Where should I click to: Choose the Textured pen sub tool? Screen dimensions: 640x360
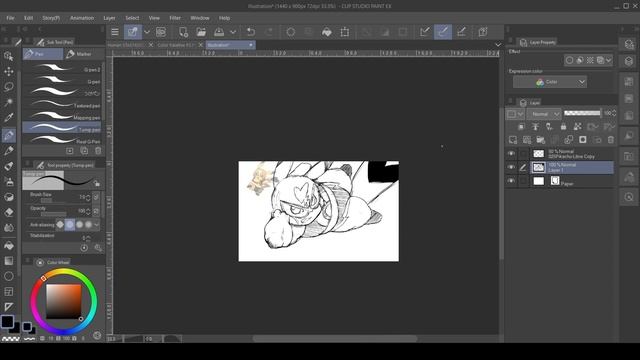(62, 105)
